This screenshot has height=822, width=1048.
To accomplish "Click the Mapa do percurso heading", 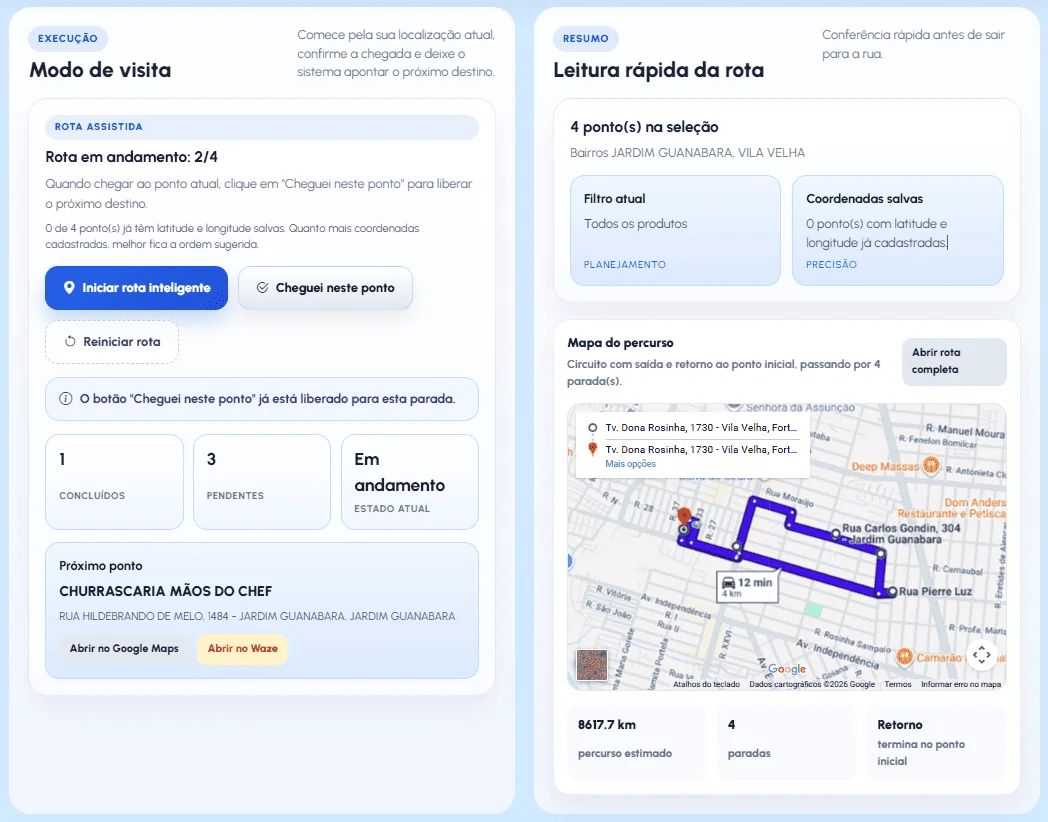I will pos(620,343).
